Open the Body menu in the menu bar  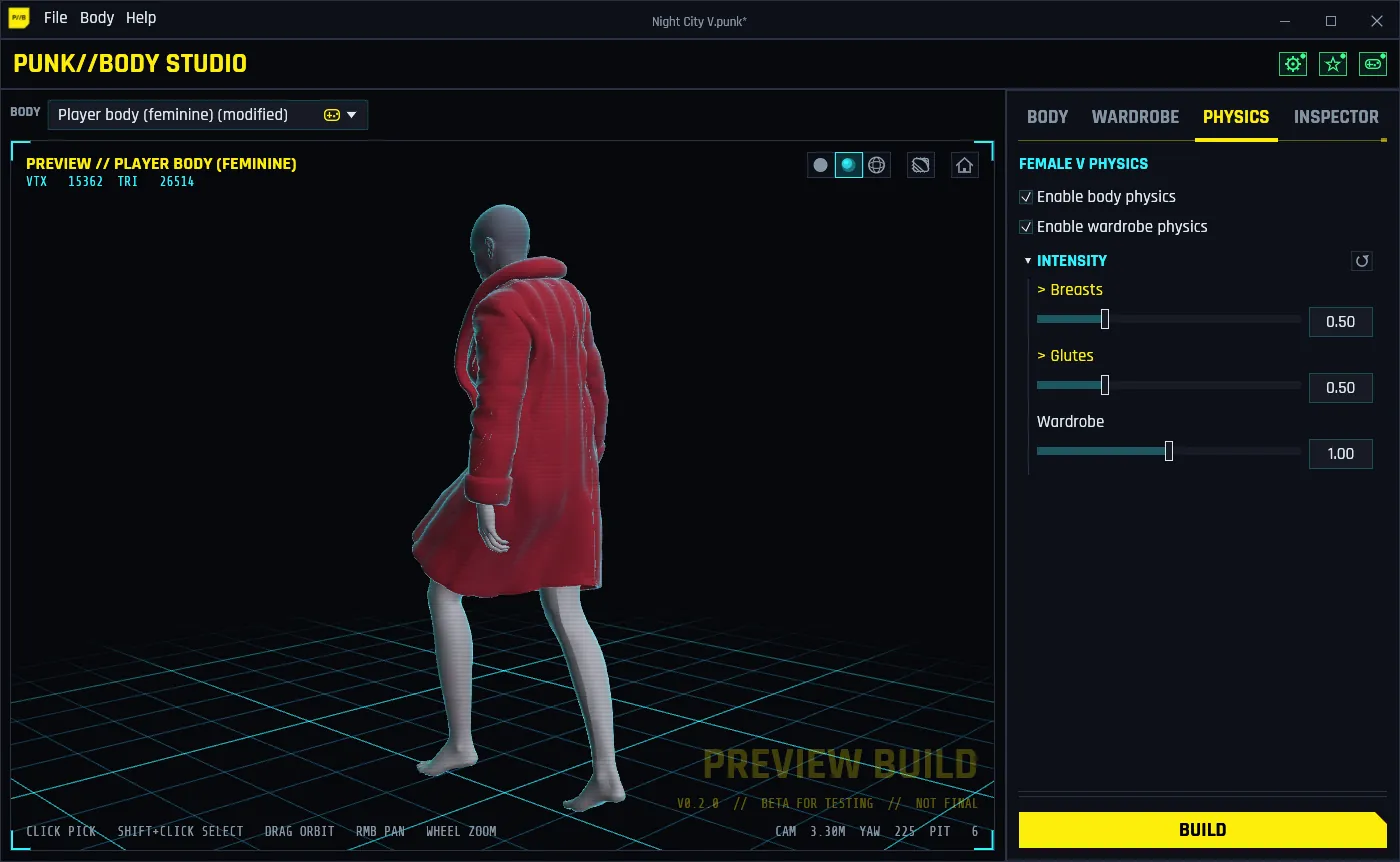97,18
